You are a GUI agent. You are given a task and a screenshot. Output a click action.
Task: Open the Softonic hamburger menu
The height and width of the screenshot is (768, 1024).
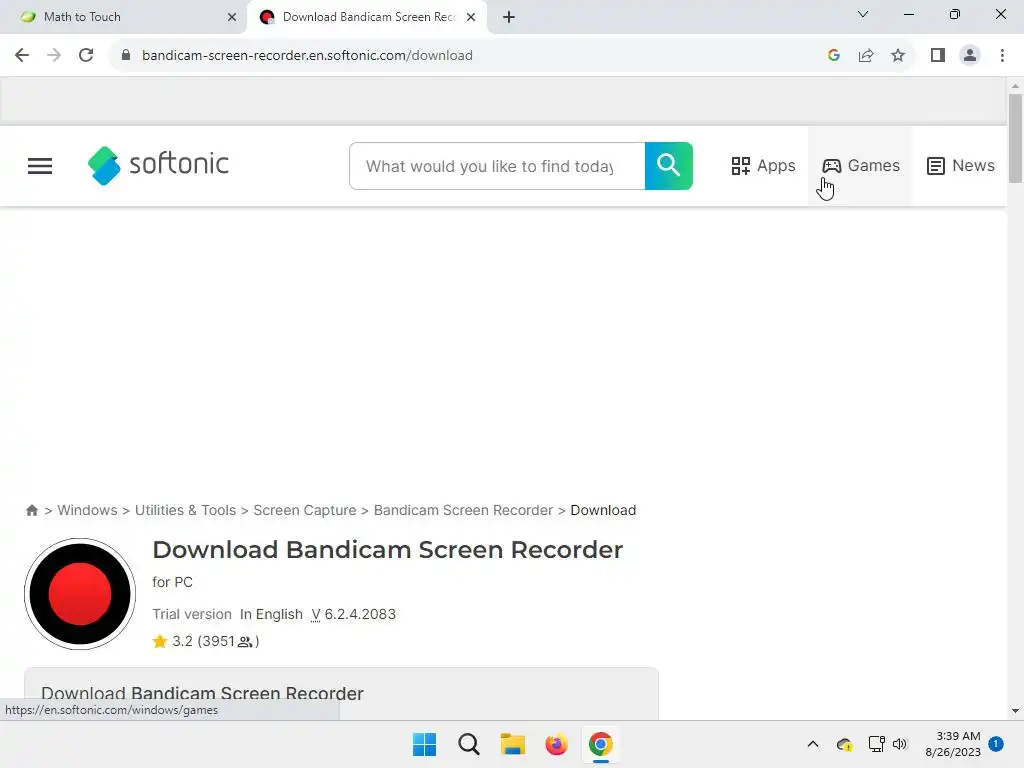pyautogui.click(x=40, y=166)
